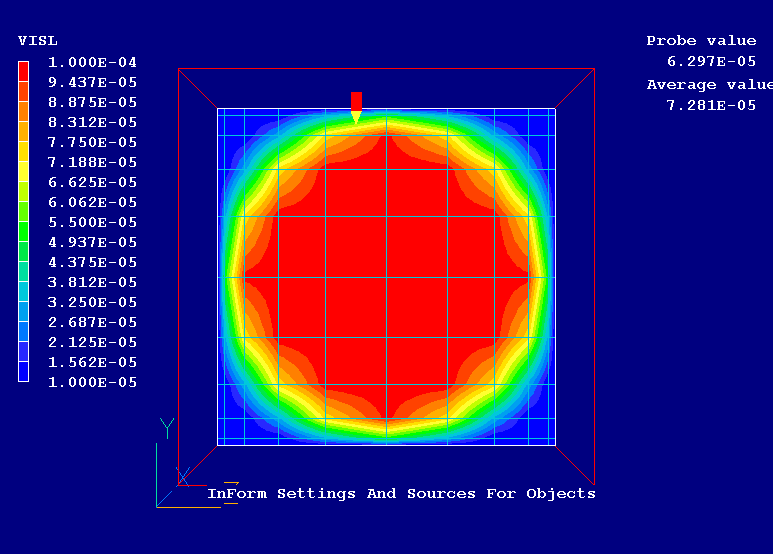
Task: Click the Probe value label
Action: tap(701, 41)
